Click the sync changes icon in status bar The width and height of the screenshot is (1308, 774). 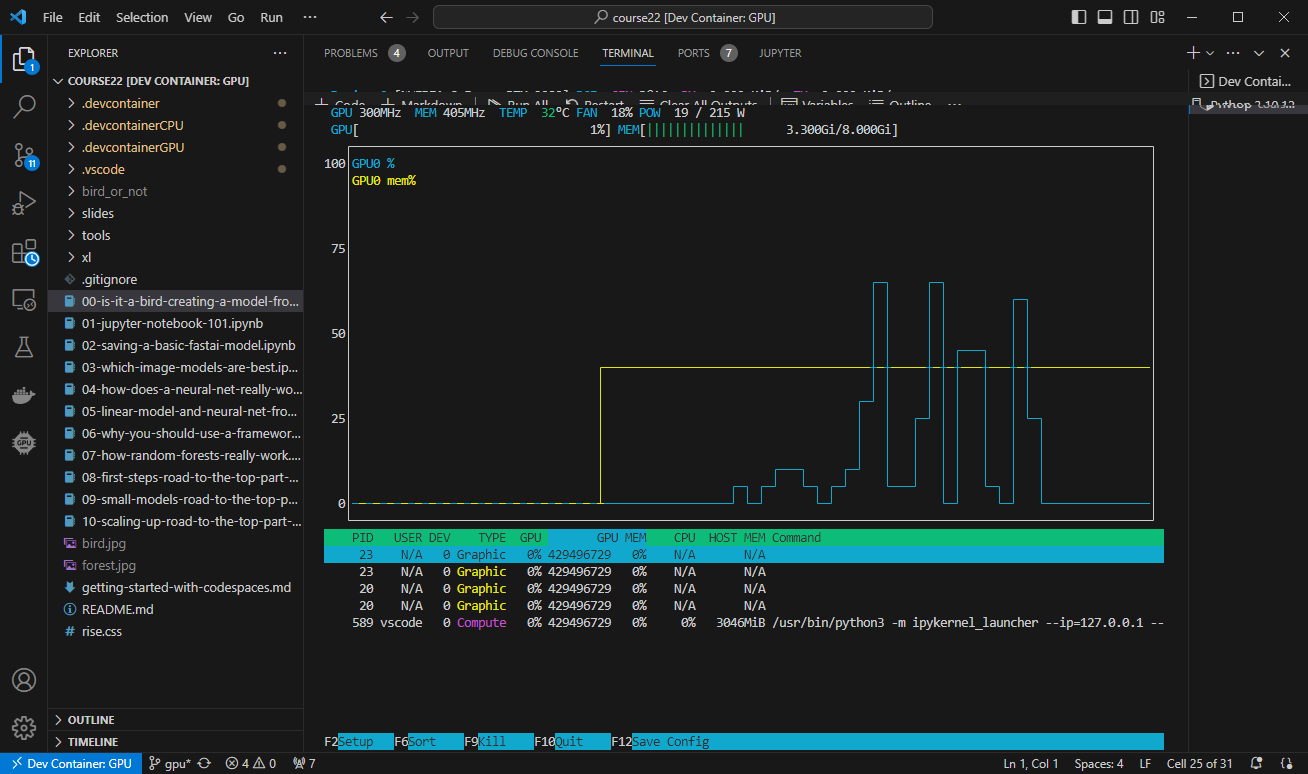point(204,764)
